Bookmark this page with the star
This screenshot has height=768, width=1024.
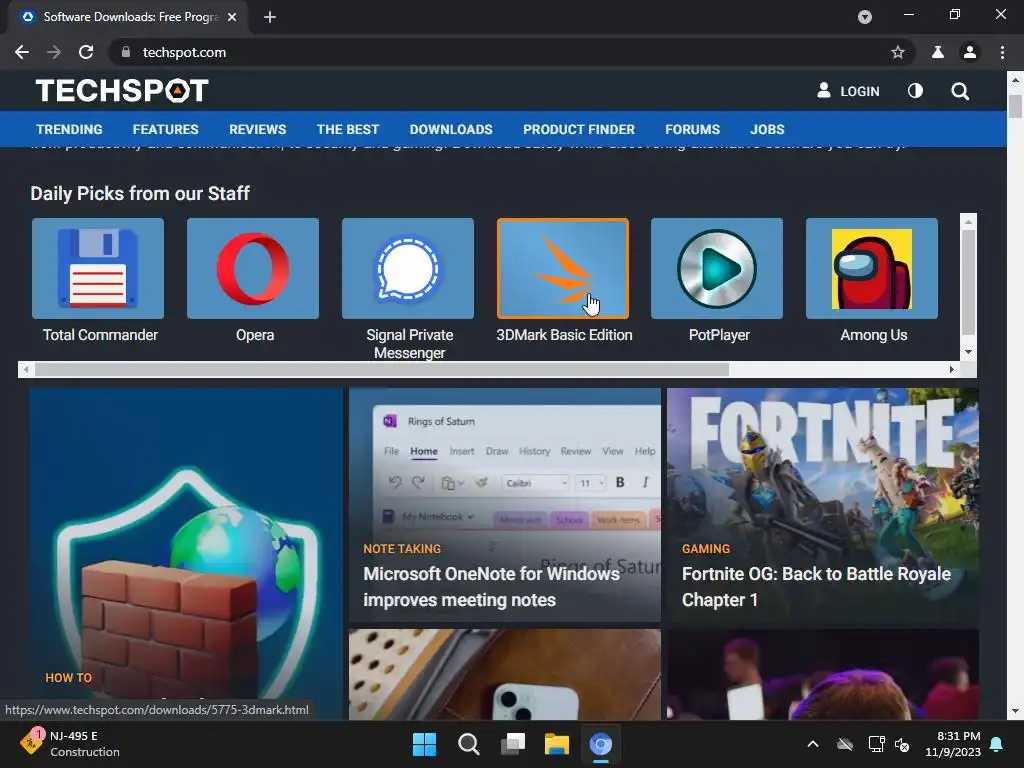click(x=898, y=52)
